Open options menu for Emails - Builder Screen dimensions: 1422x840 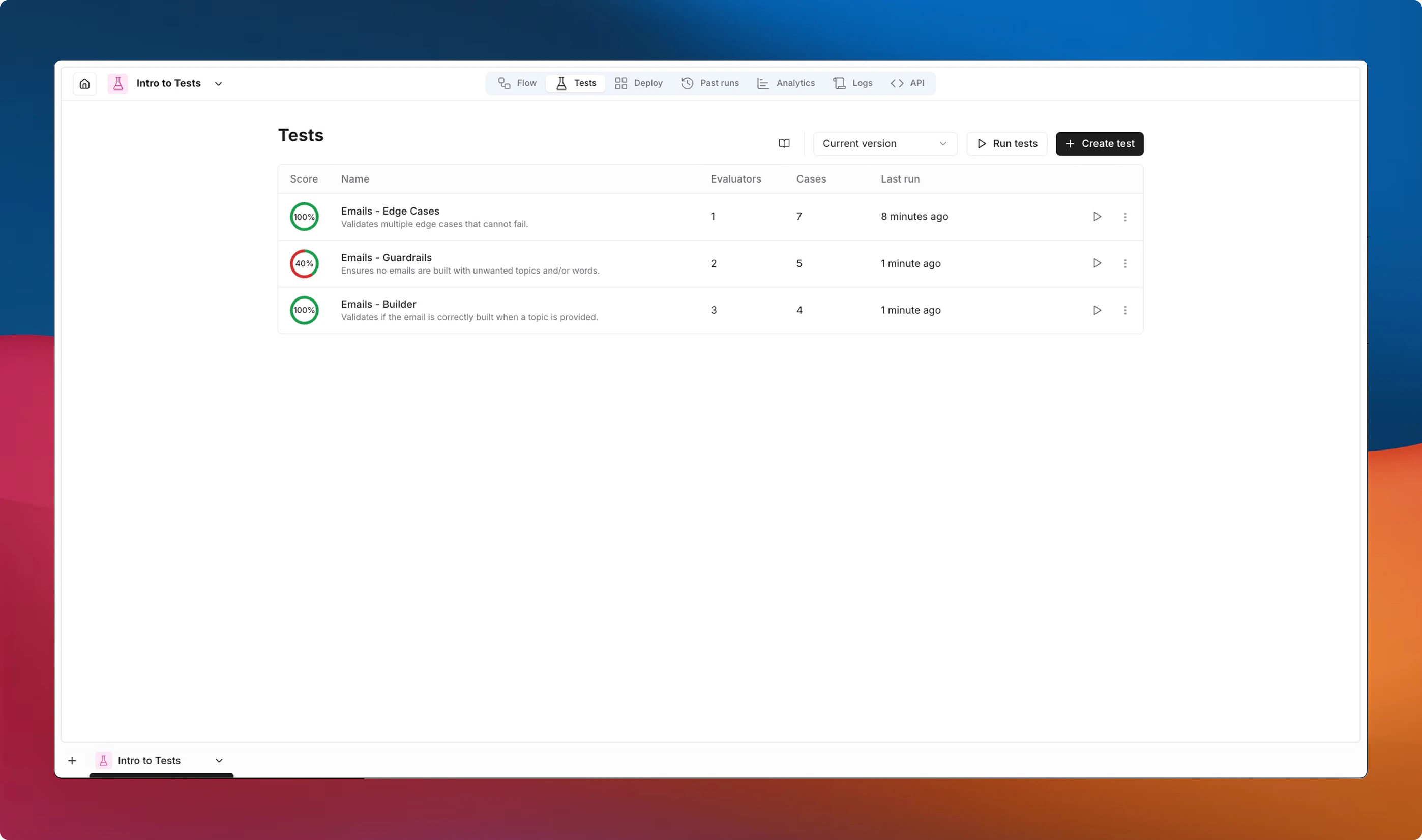coord(1125,310)
